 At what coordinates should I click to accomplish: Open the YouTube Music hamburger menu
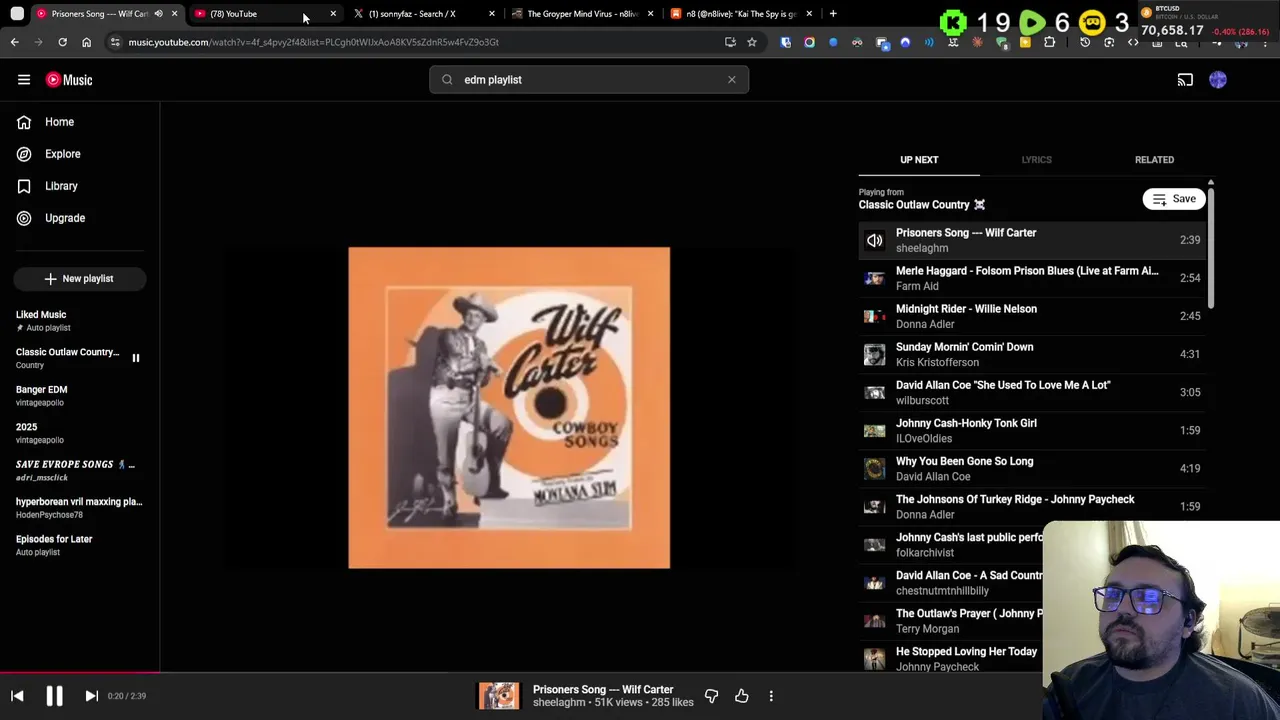point(24,80)
